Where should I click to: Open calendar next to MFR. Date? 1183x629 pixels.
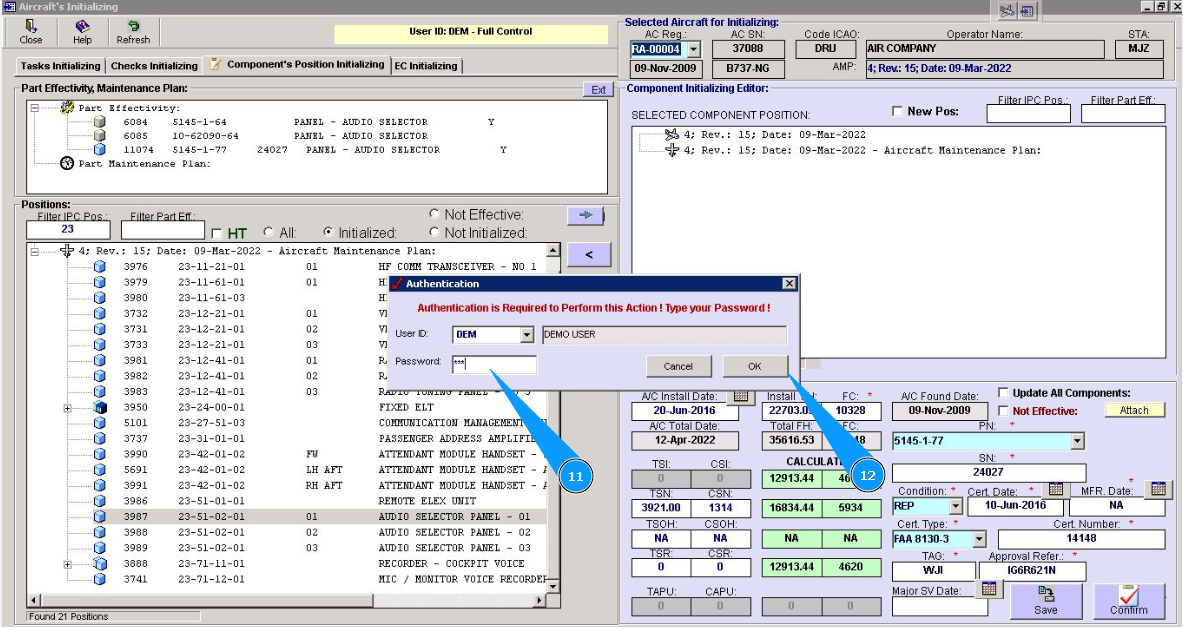point(1158,489)
